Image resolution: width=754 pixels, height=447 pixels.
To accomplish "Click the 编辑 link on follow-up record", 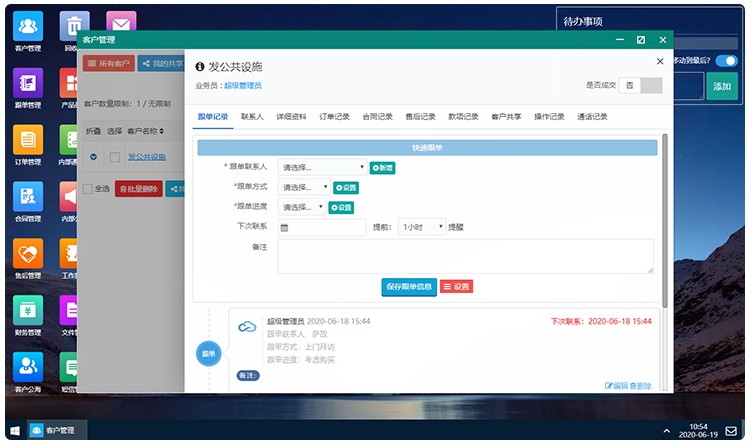I will [x=616, y=385].
